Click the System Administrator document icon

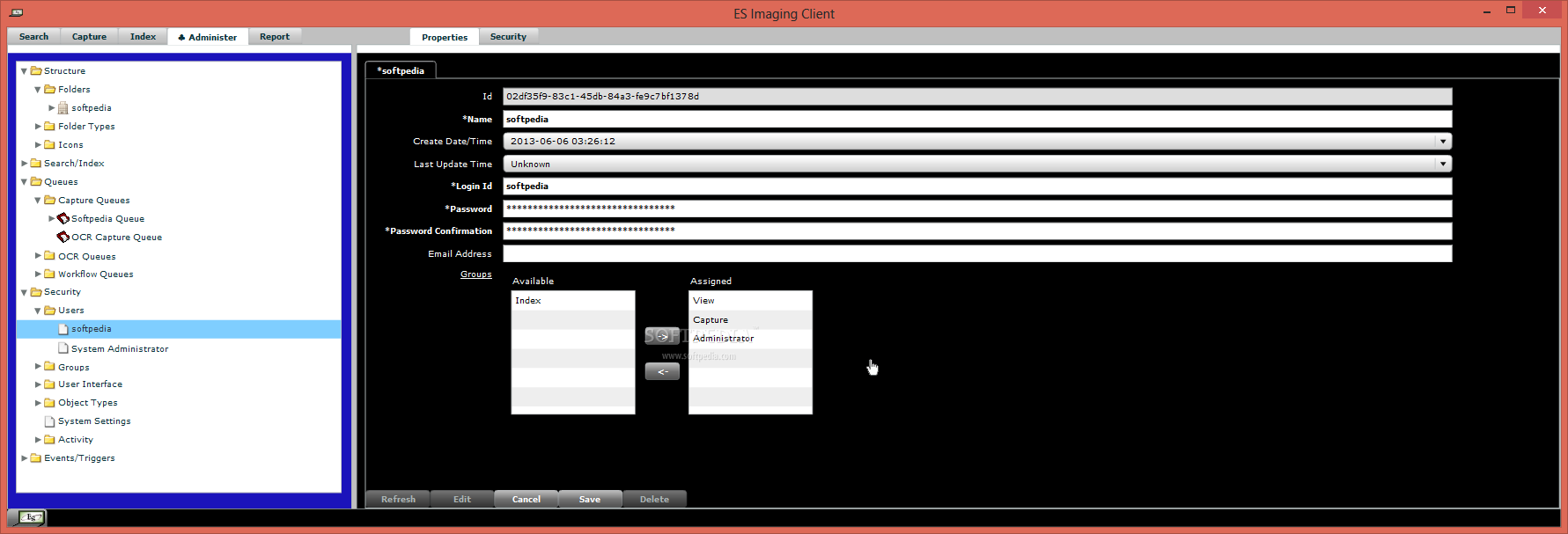tap(63, 348)
